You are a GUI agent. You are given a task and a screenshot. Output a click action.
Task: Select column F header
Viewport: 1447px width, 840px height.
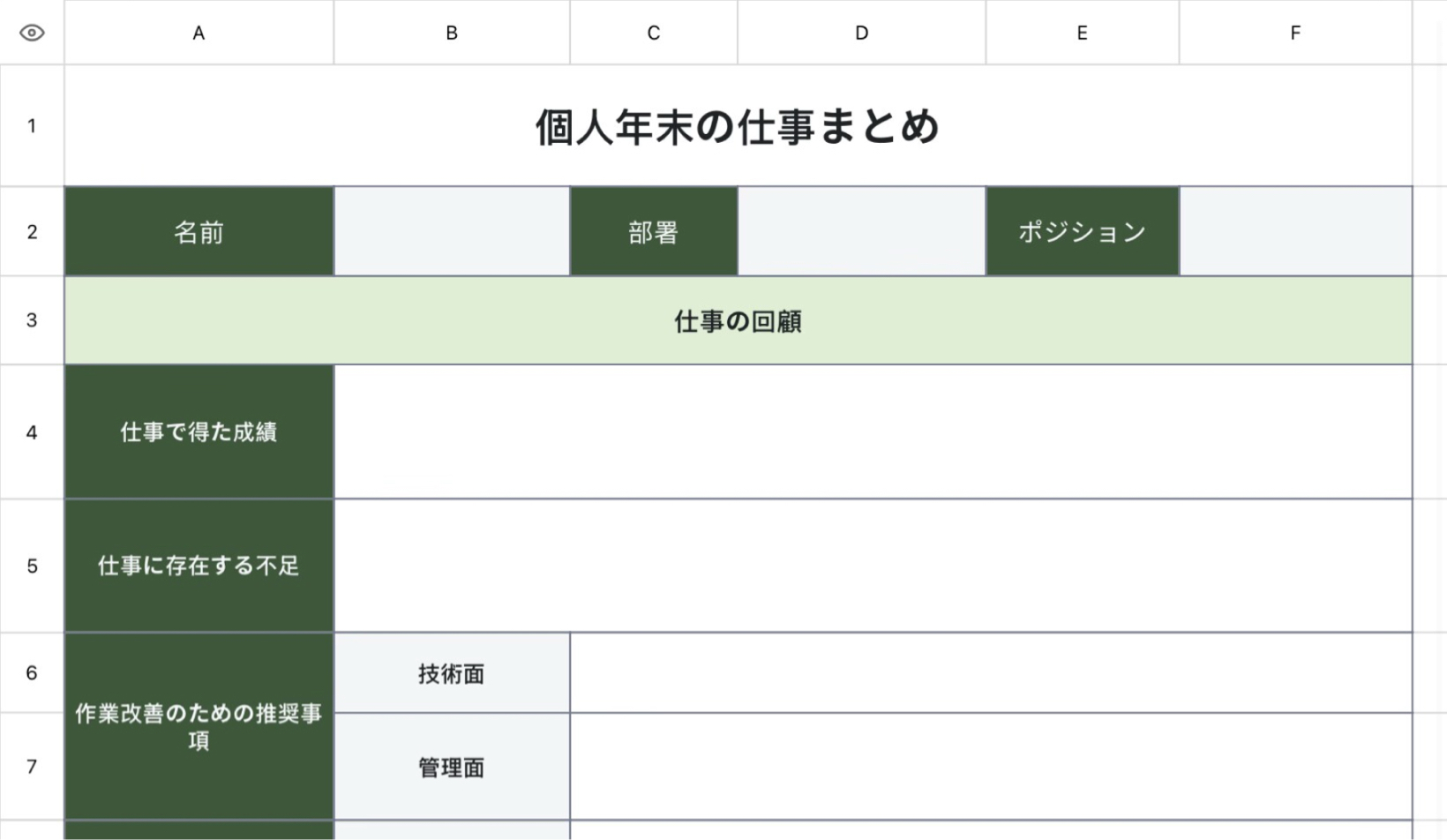pyautogui.click(x=1295, y=33)
